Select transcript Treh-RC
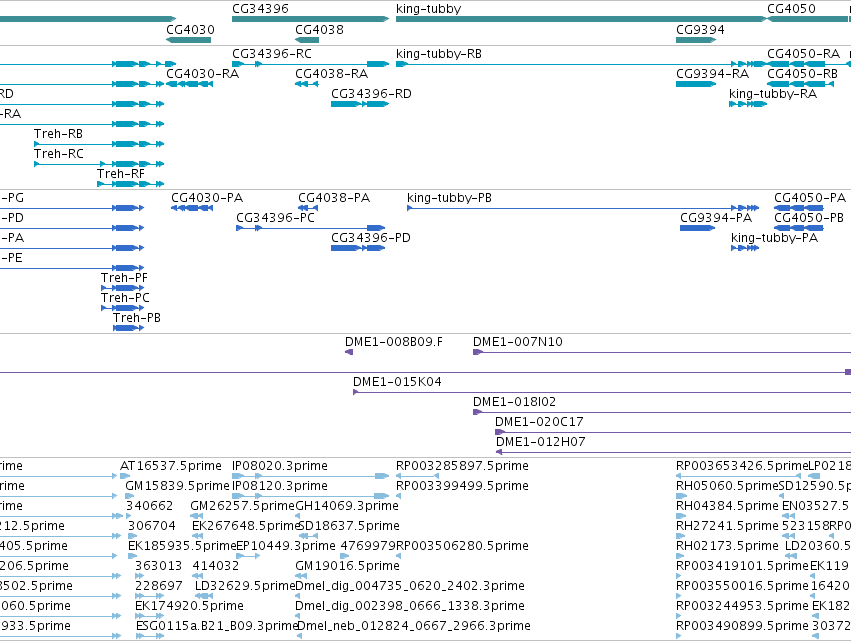This screenshot has height=641, width=851. [99, 164]
